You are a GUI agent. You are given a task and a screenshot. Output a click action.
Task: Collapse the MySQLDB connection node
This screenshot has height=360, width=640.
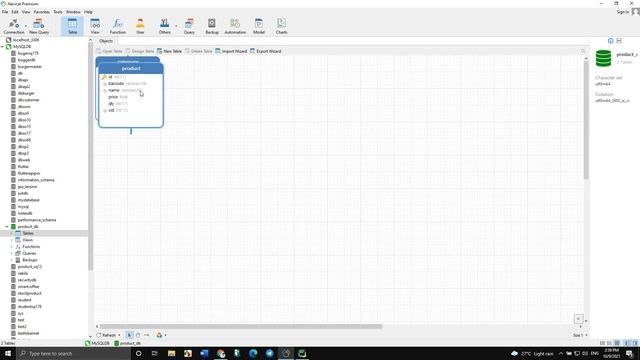click(x=2, y=47)
